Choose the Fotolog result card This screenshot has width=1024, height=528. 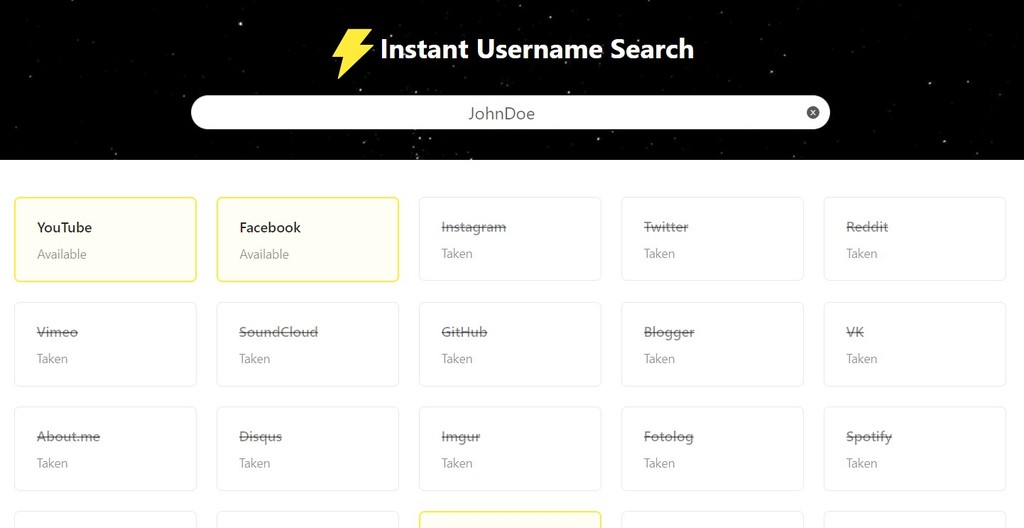(x=712, y=449)
